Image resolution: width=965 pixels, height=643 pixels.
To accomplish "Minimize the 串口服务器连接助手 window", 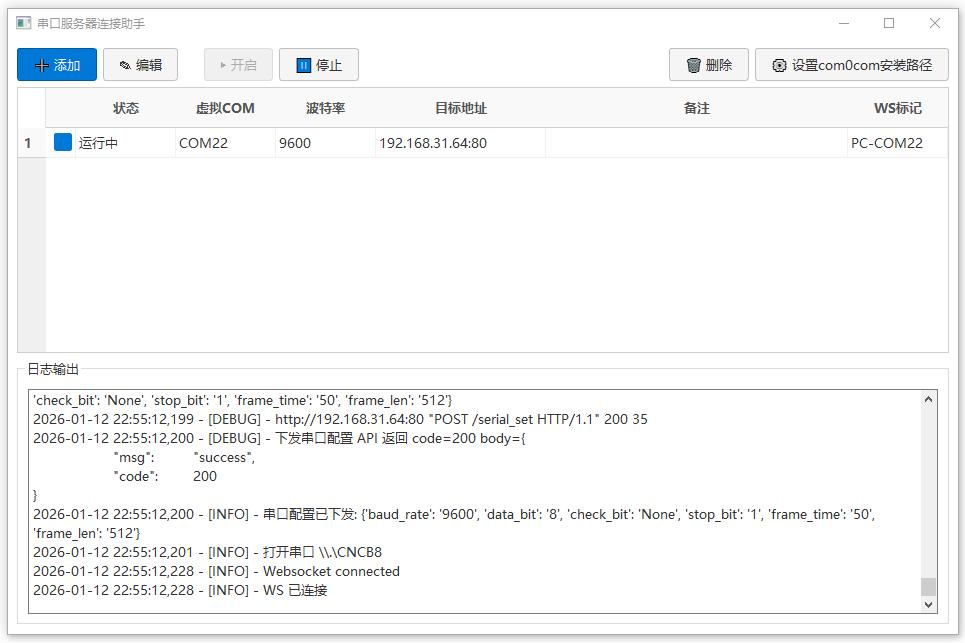I will 844,23.
